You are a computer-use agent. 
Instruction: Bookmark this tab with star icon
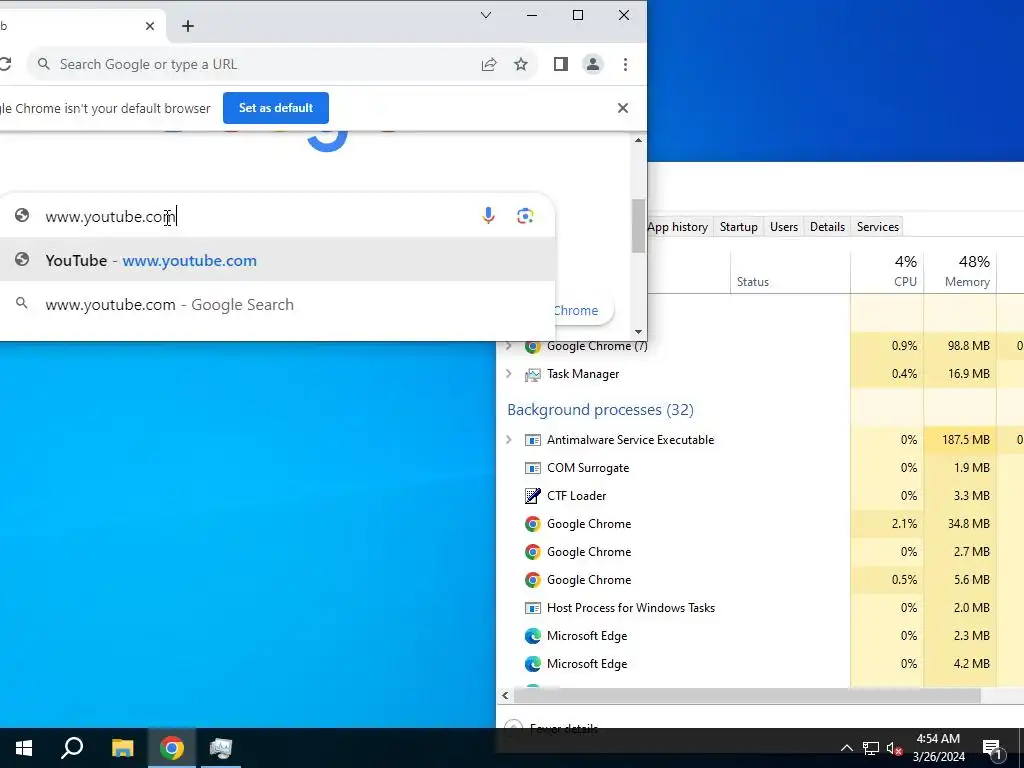click(520, 64)
